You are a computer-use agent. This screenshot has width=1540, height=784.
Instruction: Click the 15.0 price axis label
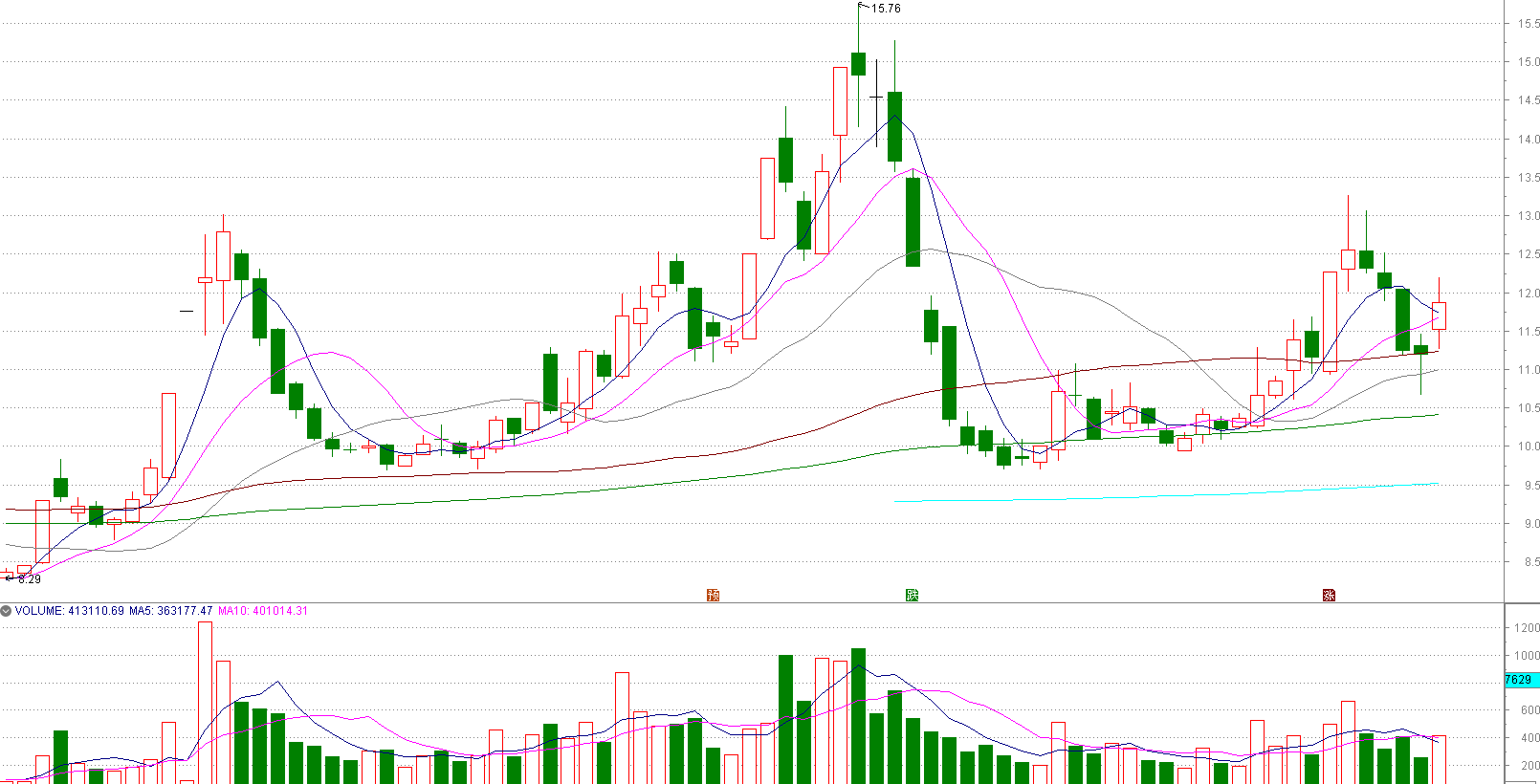1529,62
